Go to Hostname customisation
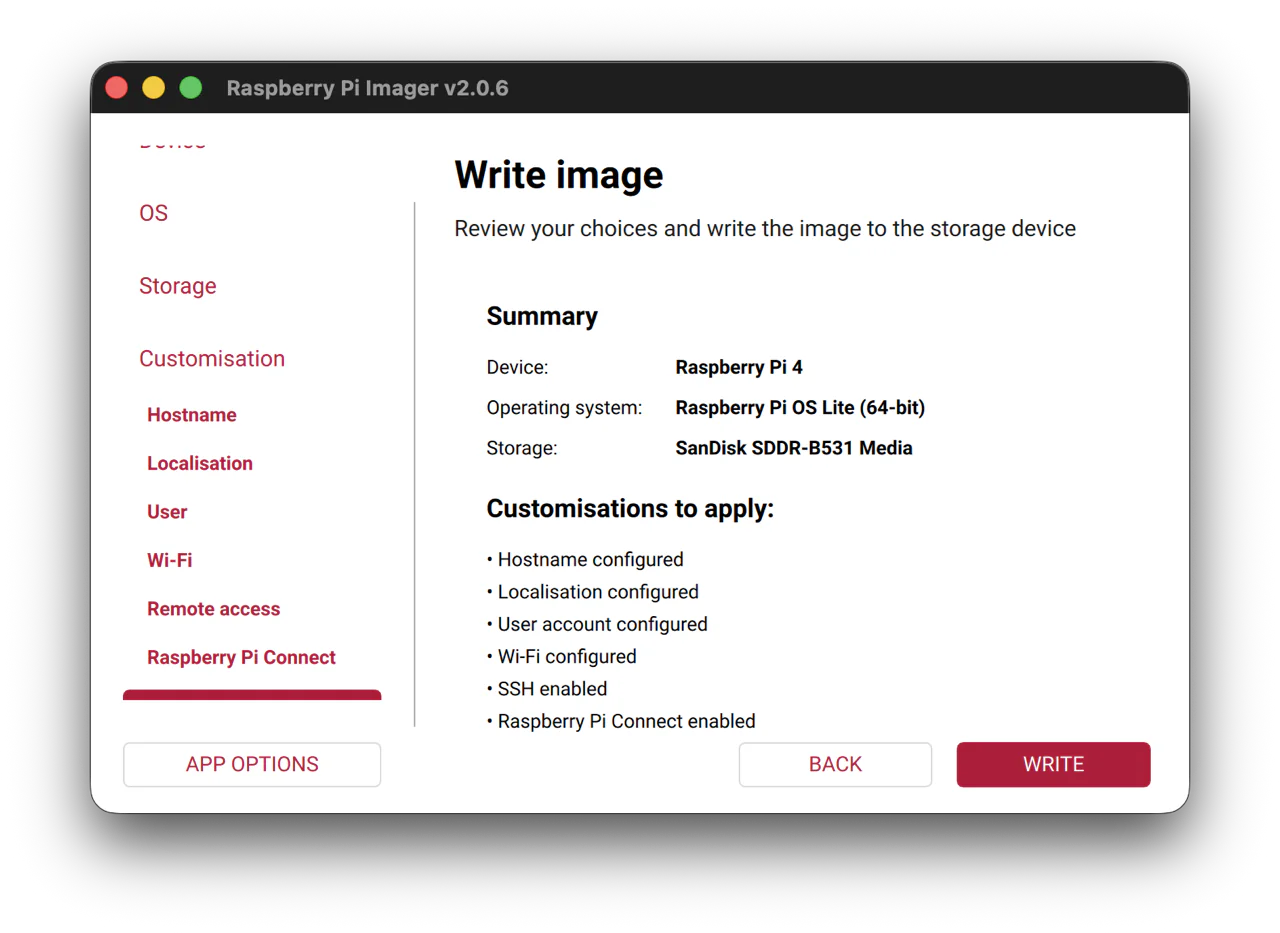1280x933 pixels. coord(192,415)
